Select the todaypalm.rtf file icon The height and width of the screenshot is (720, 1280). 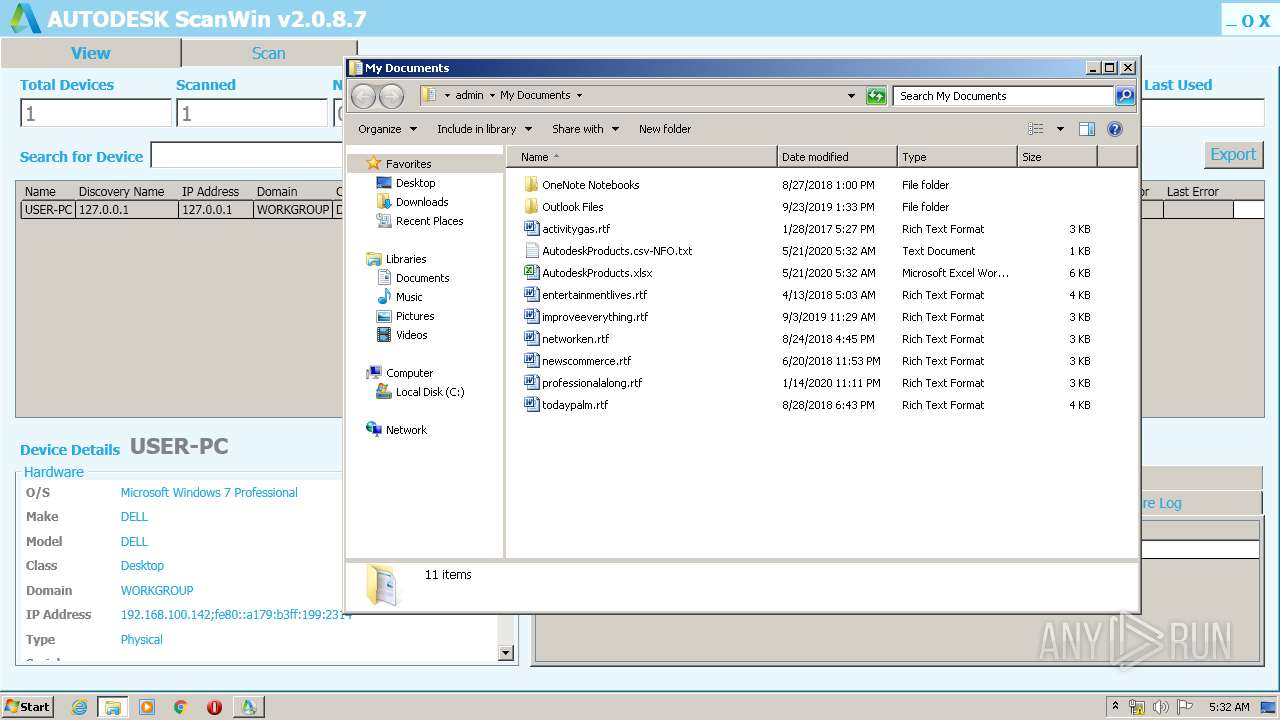531,405
